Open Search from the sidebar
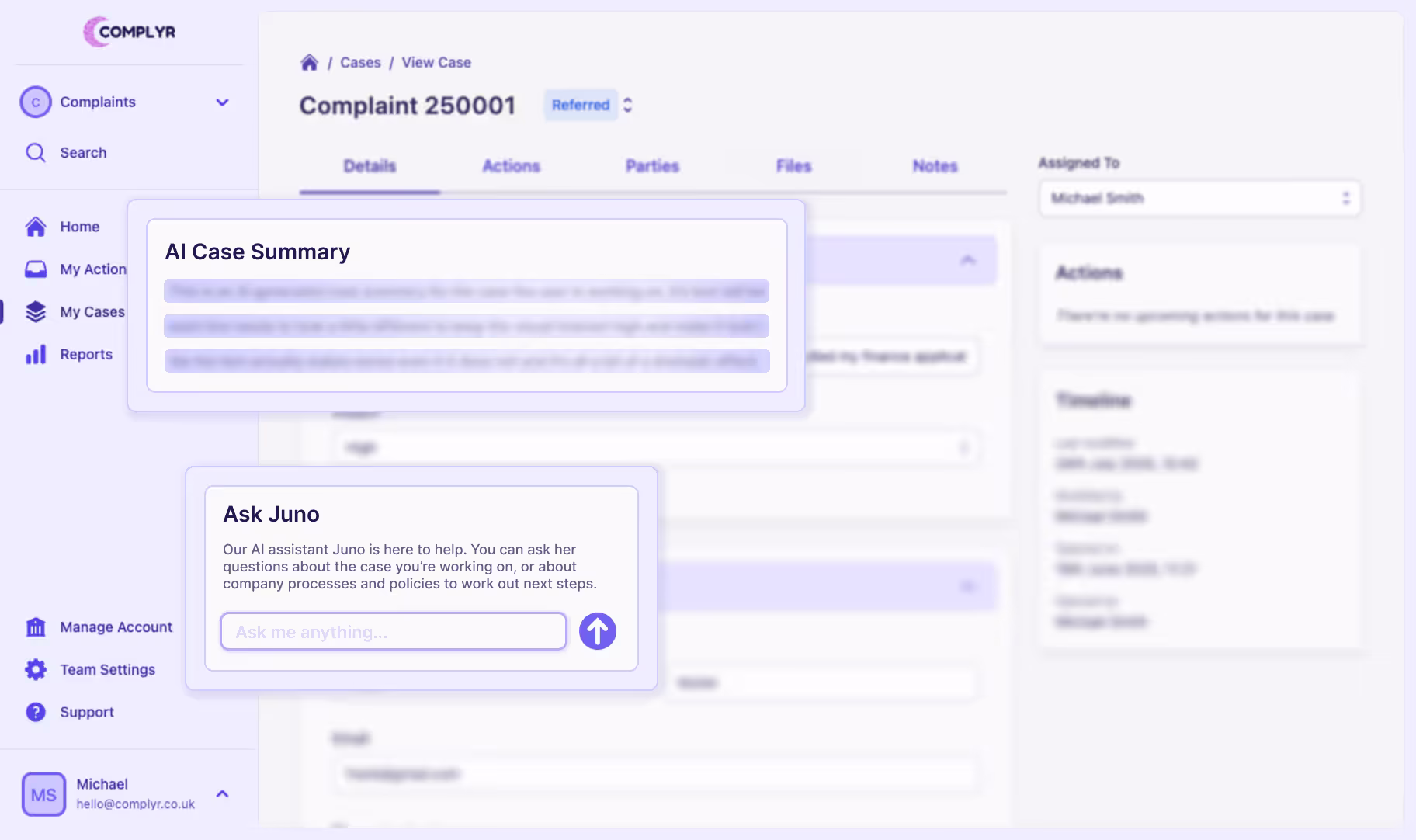This screenshot has height=840, width=1416. (83, 152)
